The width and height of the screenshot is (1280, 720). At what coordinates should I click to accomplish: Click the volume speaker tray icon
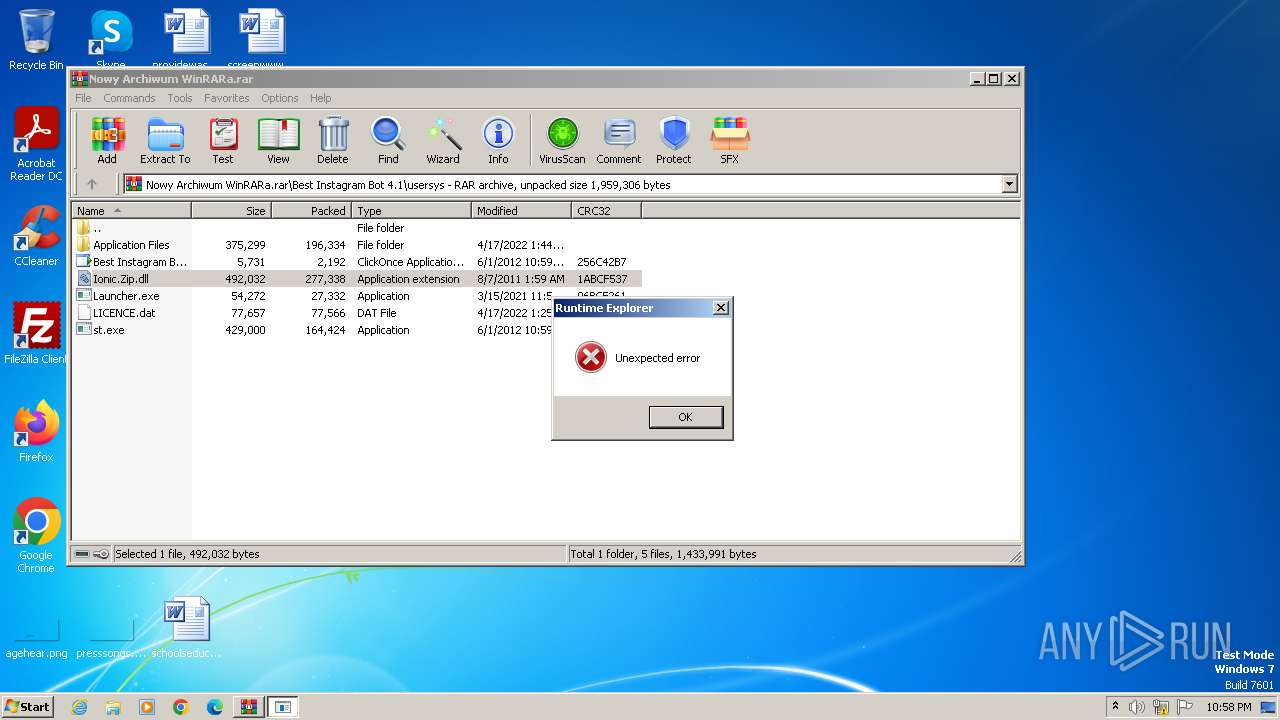click(x=1137, y=707)
